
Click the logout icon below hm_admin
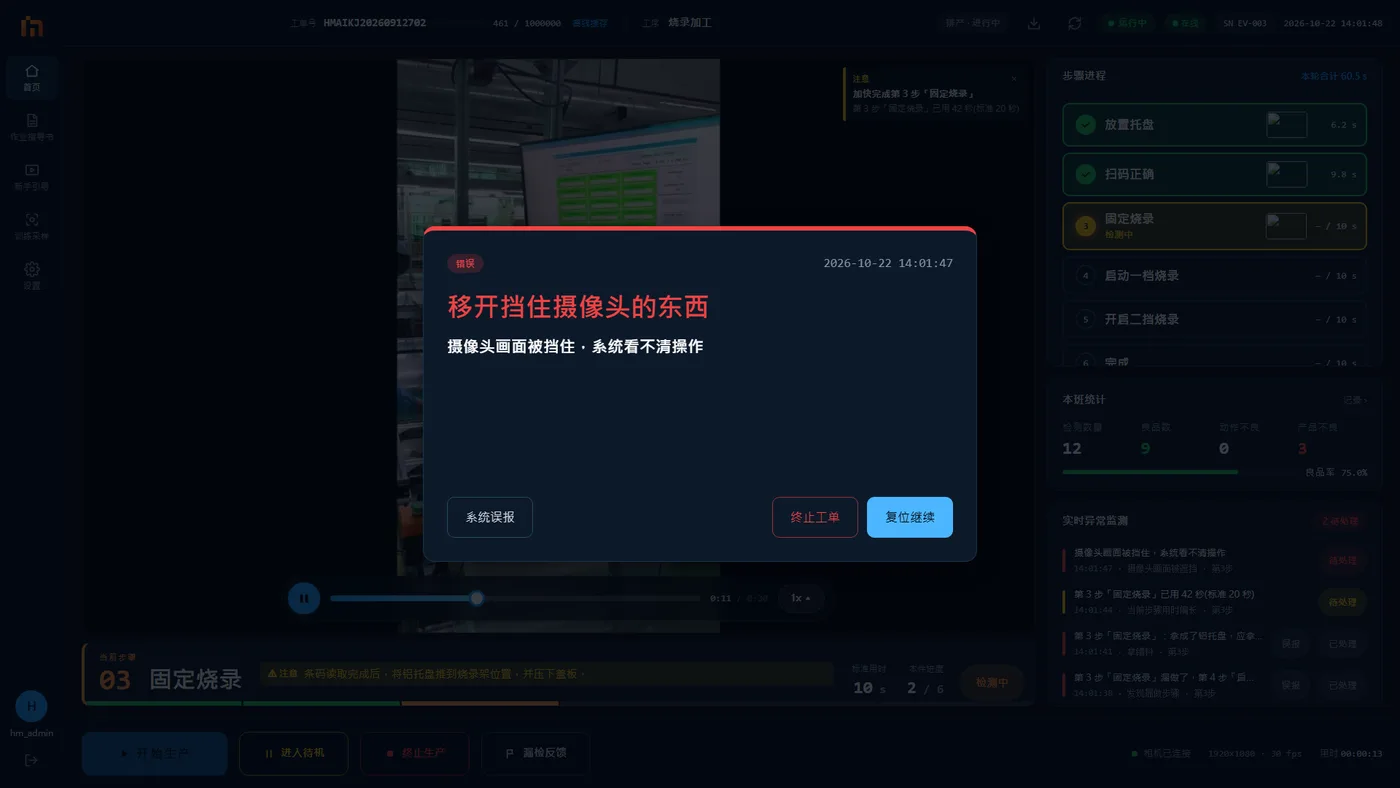pyautogui.click(x=31, y=760)
